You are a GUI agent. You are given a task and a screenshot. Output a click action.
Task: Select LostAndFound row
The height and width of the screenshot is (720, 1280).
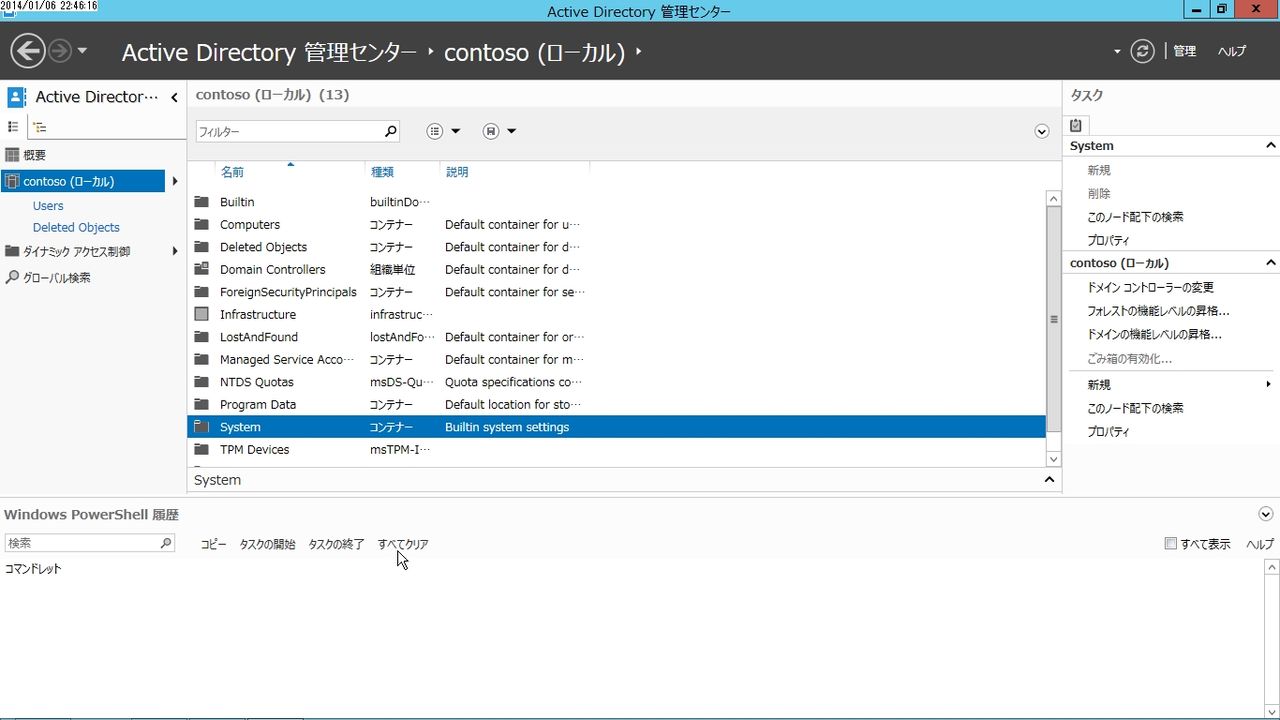pyautogui.click(x=616, y=337)
